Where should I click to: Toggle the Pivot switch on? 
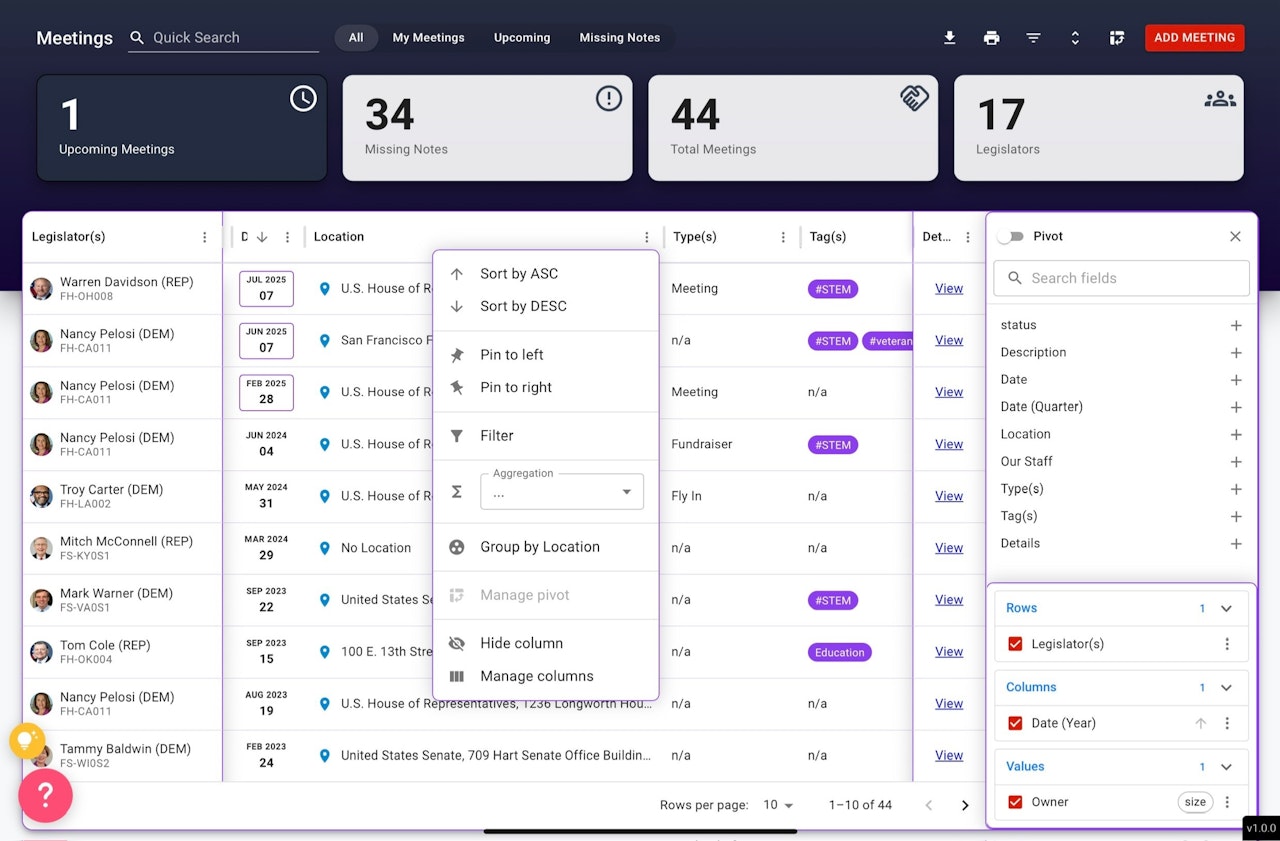point(1011,237)
